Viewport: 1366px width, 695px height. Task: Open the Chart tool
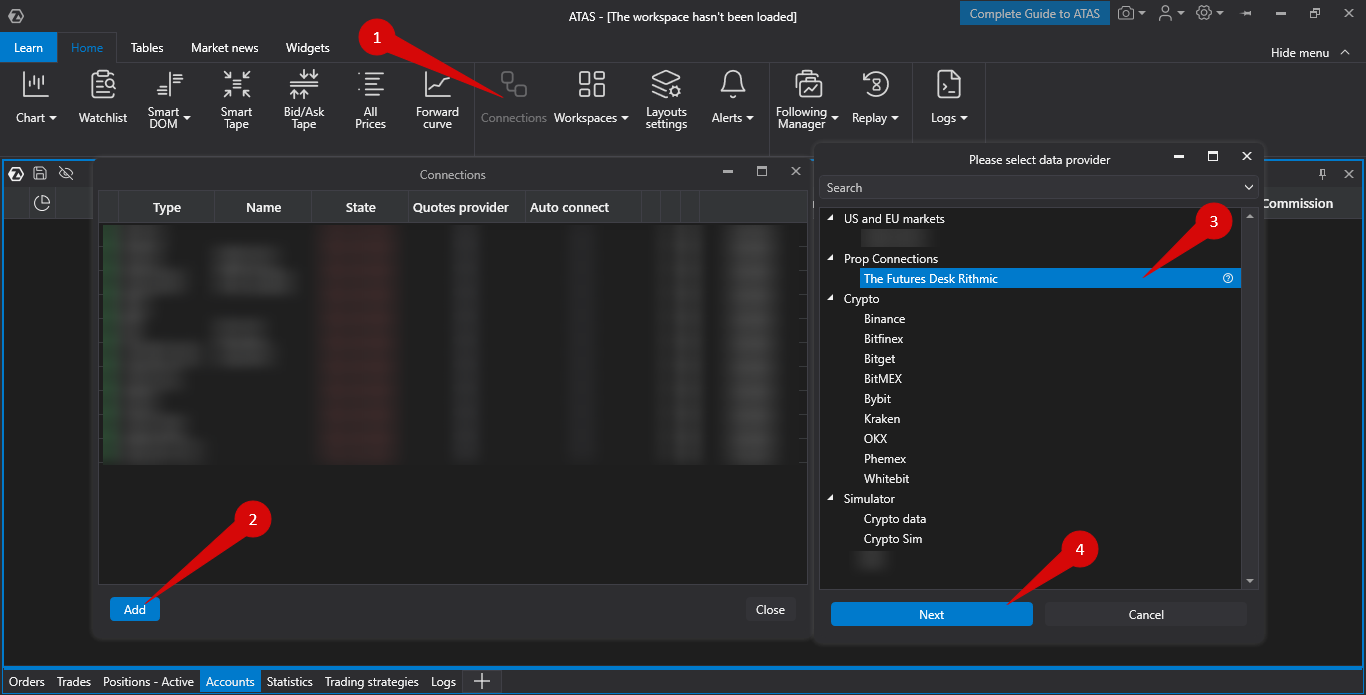(36, 98)
